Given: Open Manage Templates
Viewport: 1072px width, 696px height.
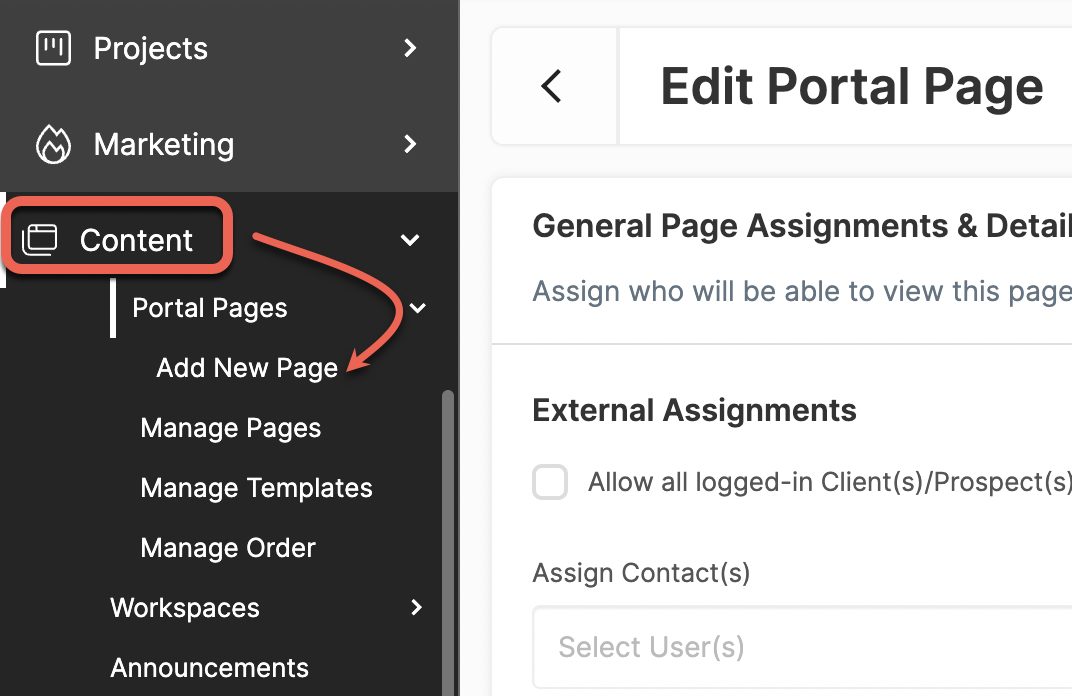Looking at the screenshot, I should coord(256,488).
